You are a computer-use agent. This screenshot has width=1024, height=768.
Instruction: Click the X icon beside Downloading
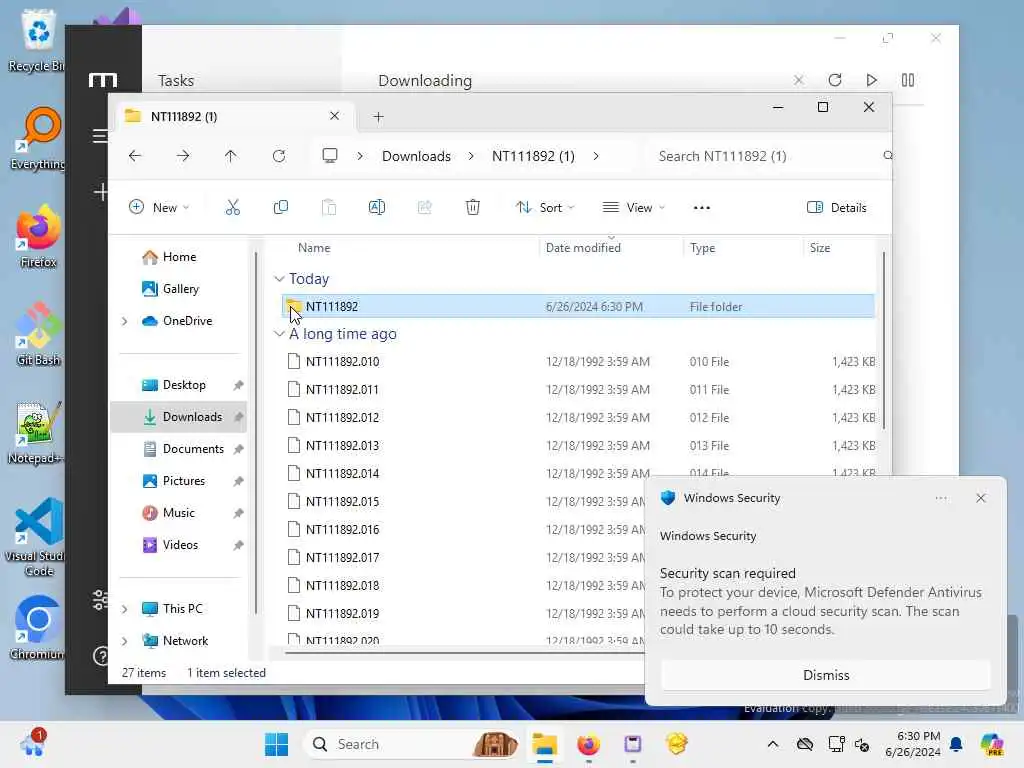(x=798, y=80)
